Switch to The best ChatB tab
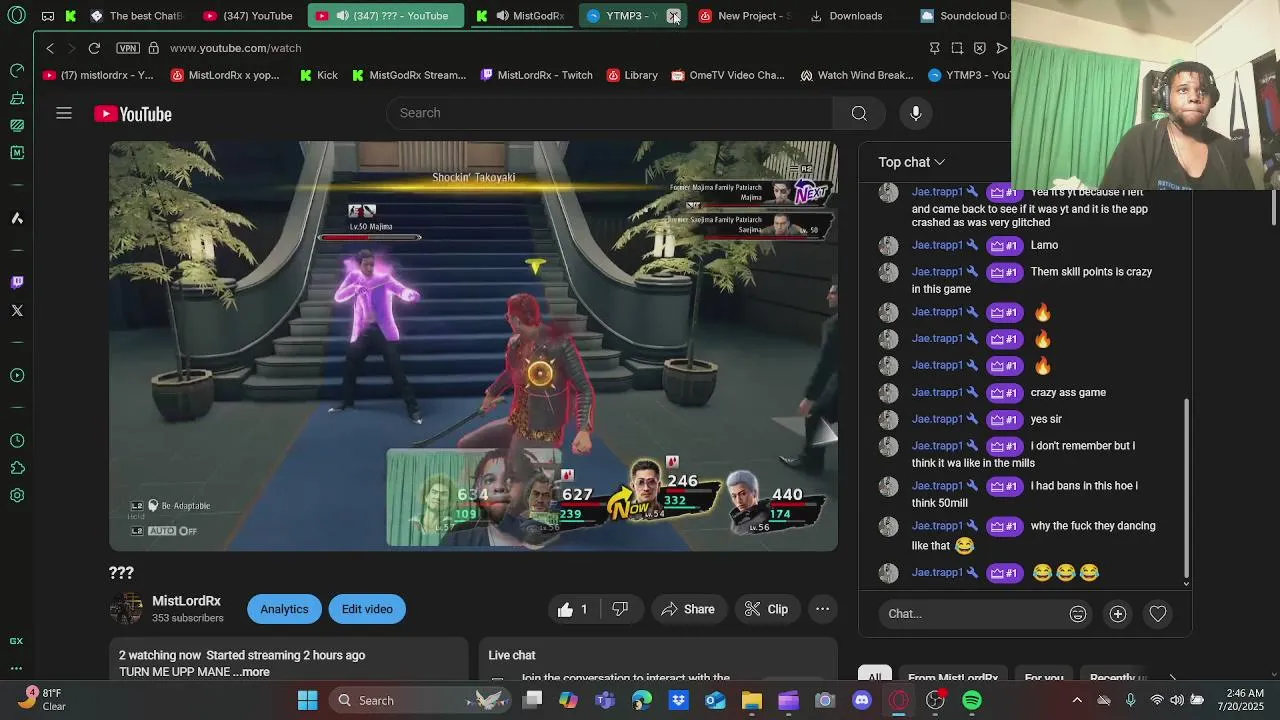Image resolution: width=1280 pixels, height=720 pixels. pos(137,16)
